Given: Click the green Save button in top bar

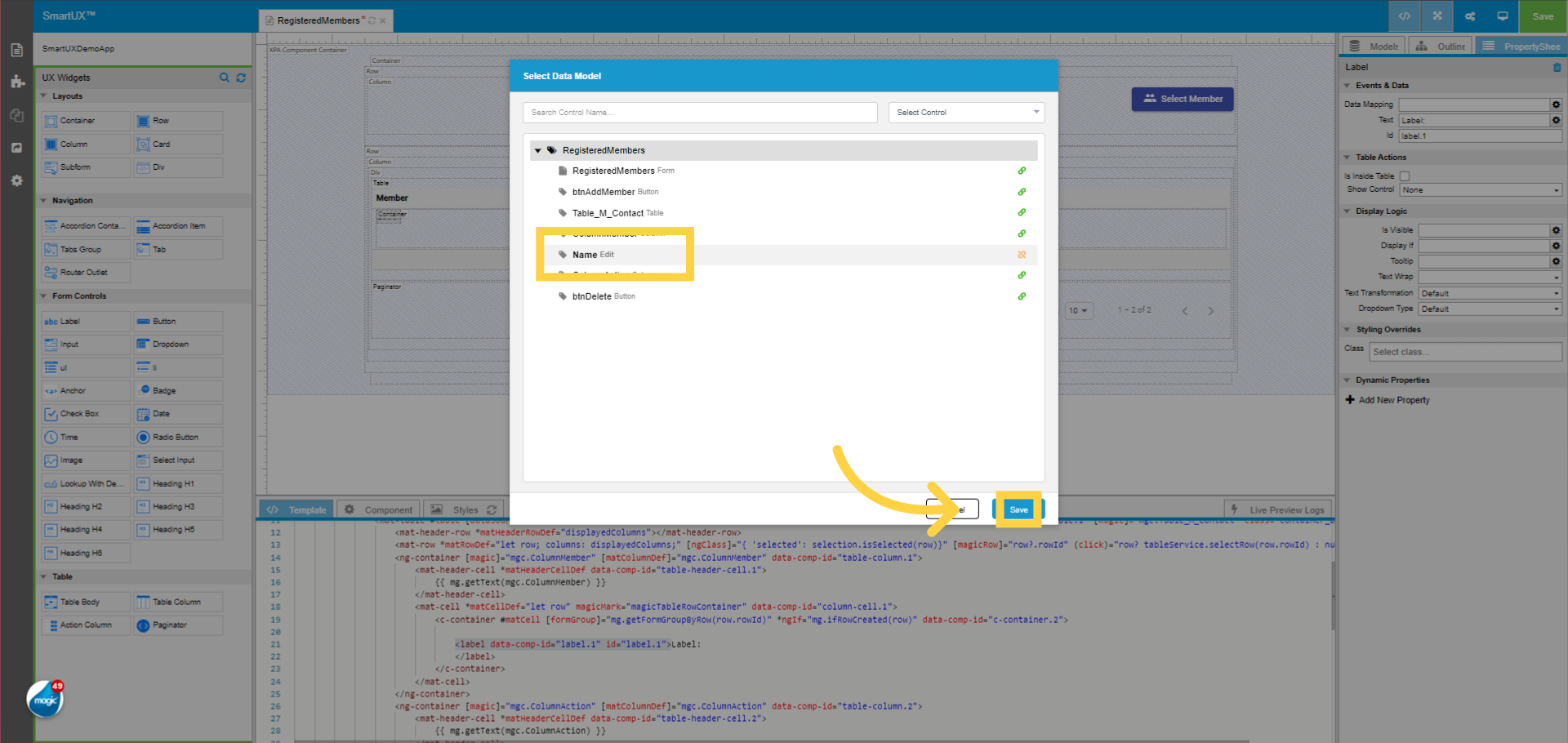Looking at the screenshot, I should 1543,16.
